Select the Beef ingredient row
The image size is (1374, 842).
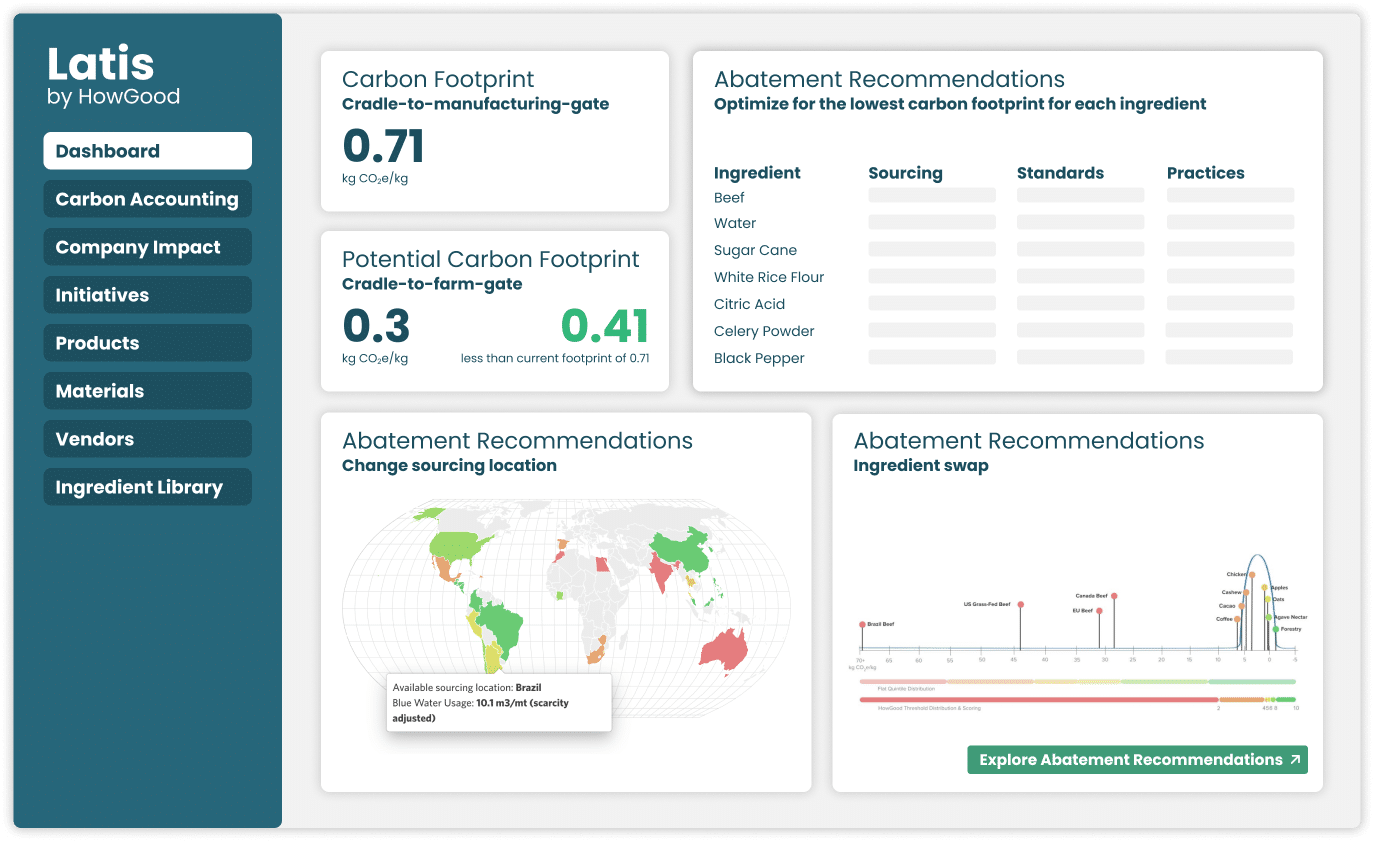pyautogui.click(x=729, y=197)
